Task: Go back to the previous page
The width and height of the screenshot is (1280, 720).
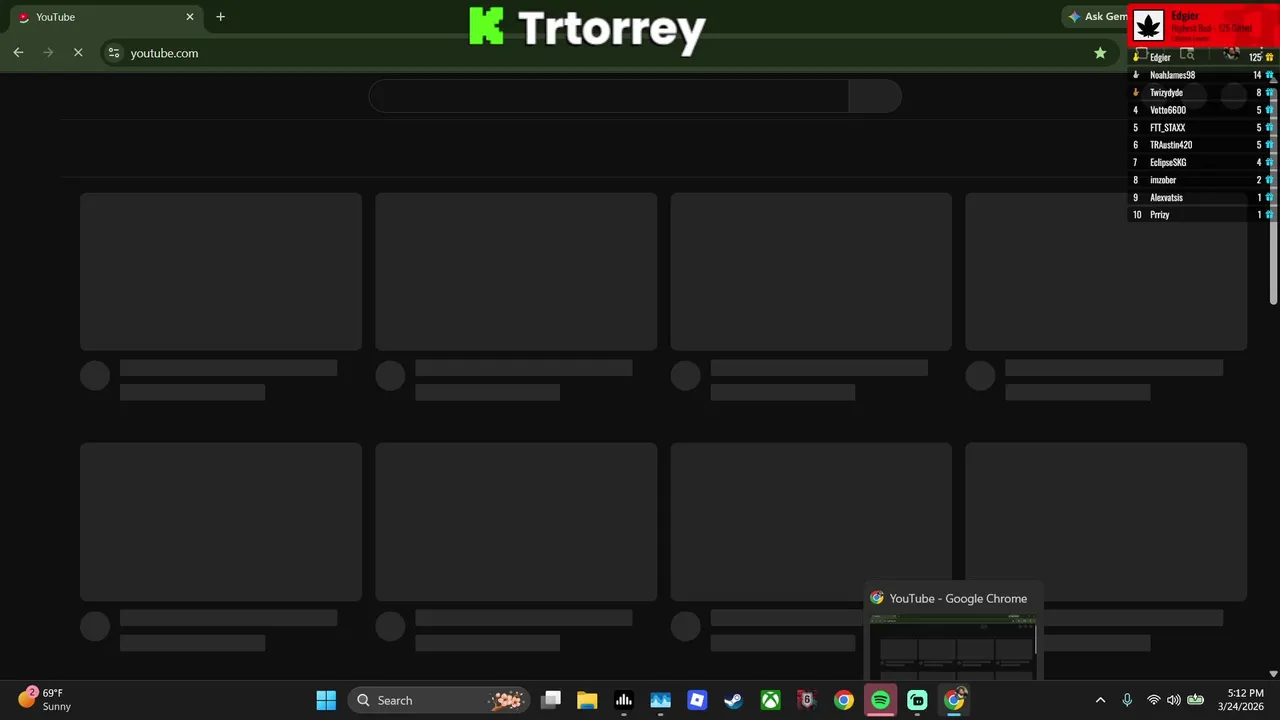Action: [x=18, y=53]
